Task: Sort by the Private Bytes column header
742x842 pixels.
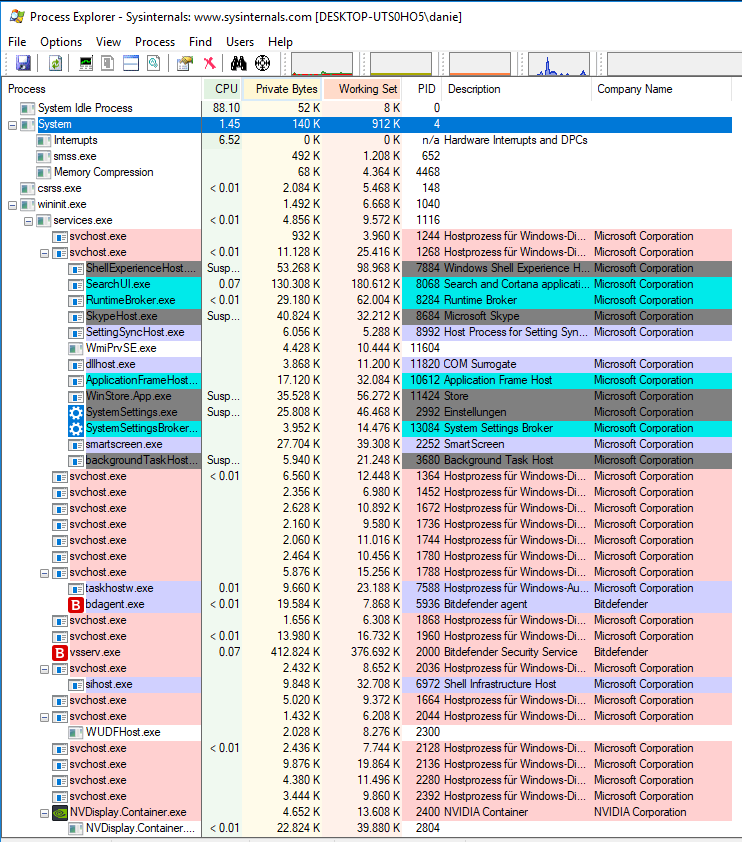Action: click(x=282, y=89)
